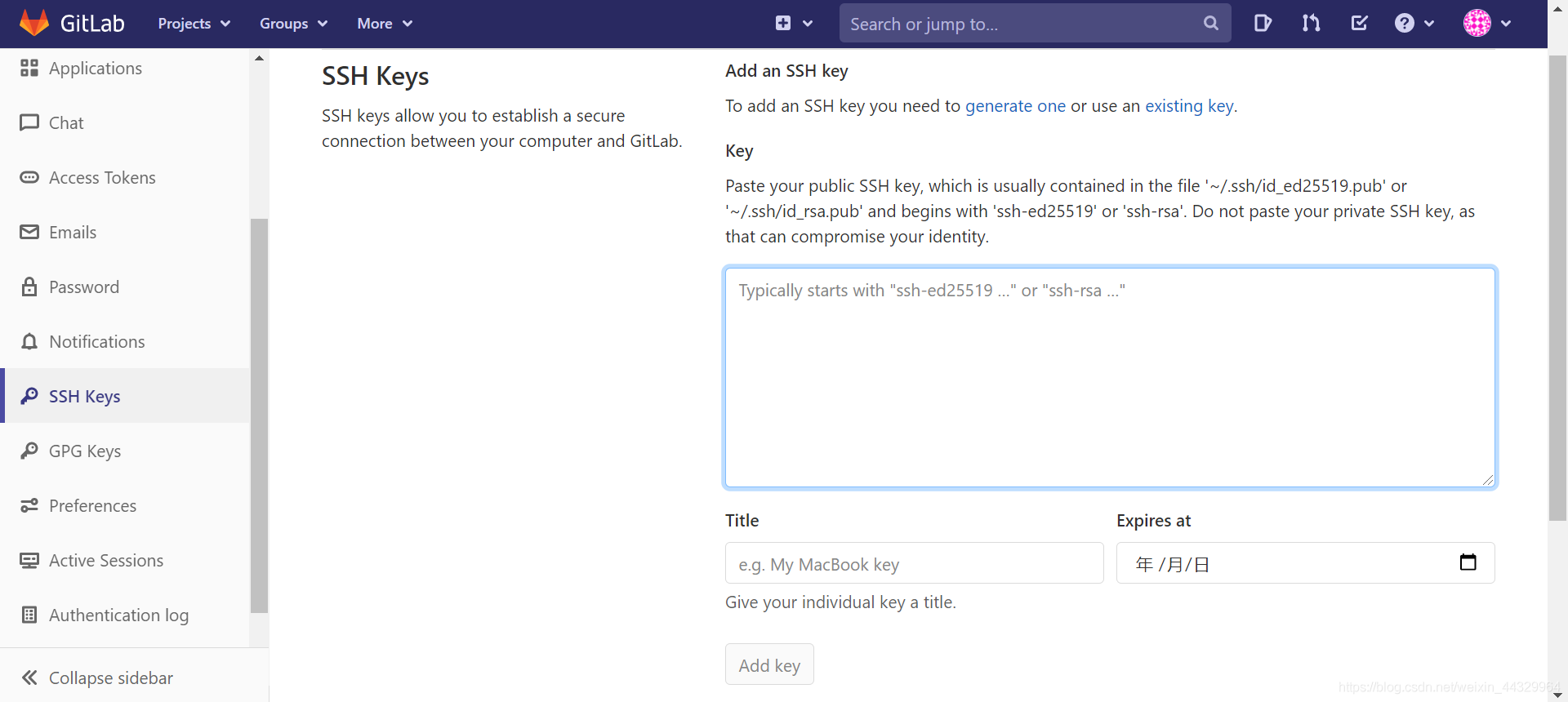Open the To-Do list icon
This screenshot has width=1568, height=702.
click(1359, 23)
